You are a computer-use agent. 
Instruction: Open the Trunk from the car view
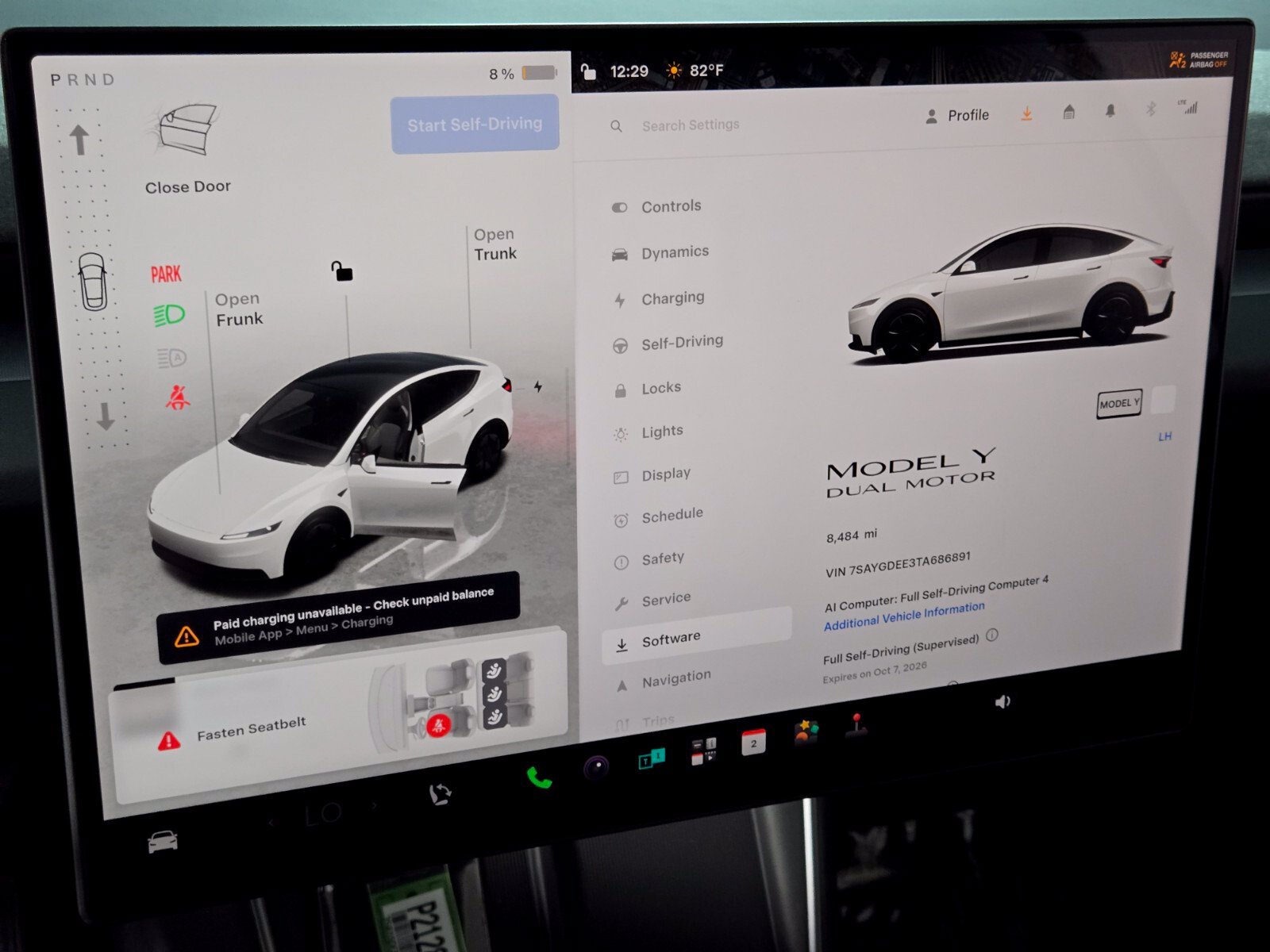tap(495, 244)
